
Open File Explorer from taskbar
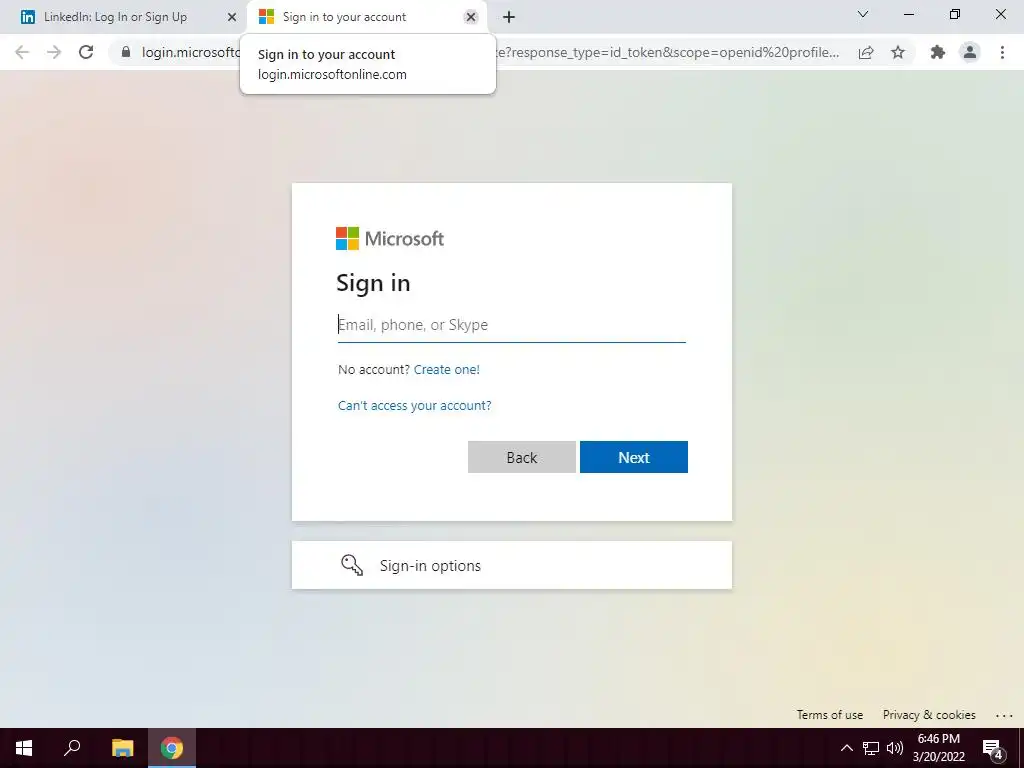coord(122,748)
